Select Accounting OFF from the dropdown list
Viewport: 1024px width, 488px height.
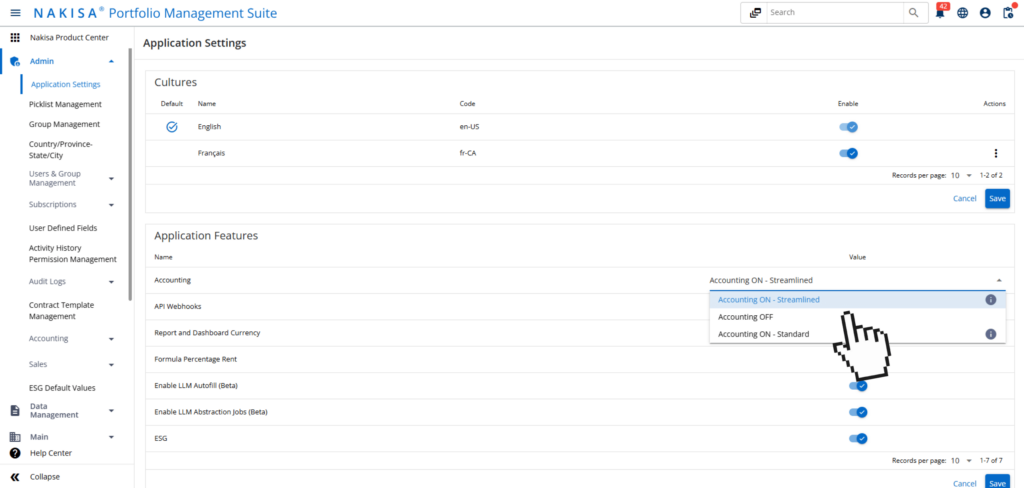click(745, 317)
